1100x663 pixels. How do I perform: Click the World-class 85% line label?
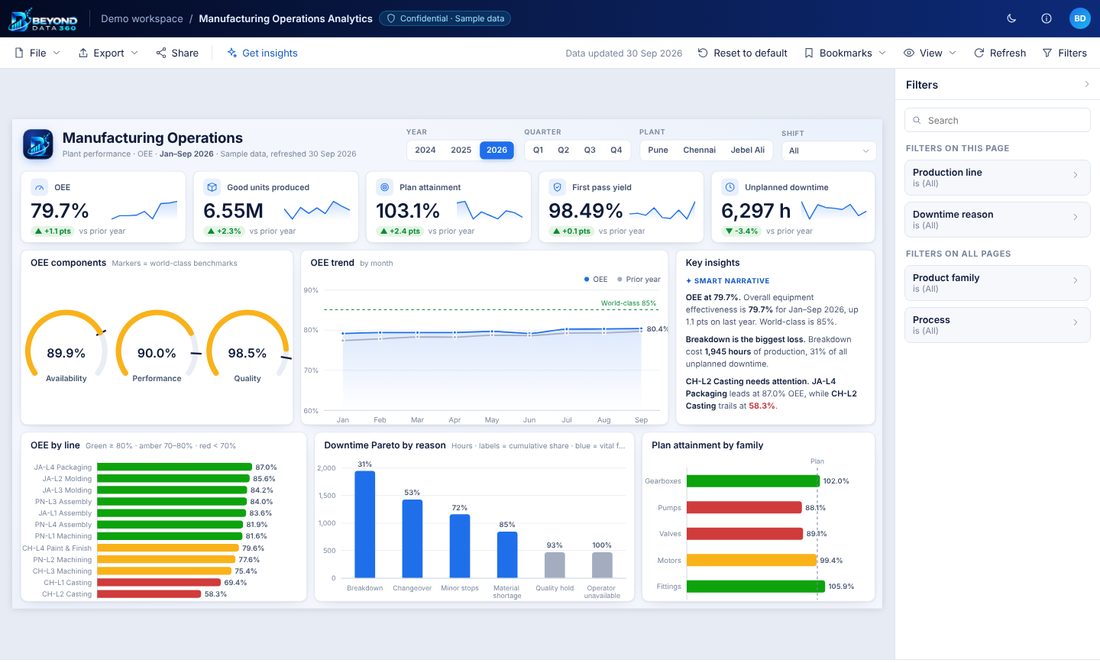coord(629,304)
